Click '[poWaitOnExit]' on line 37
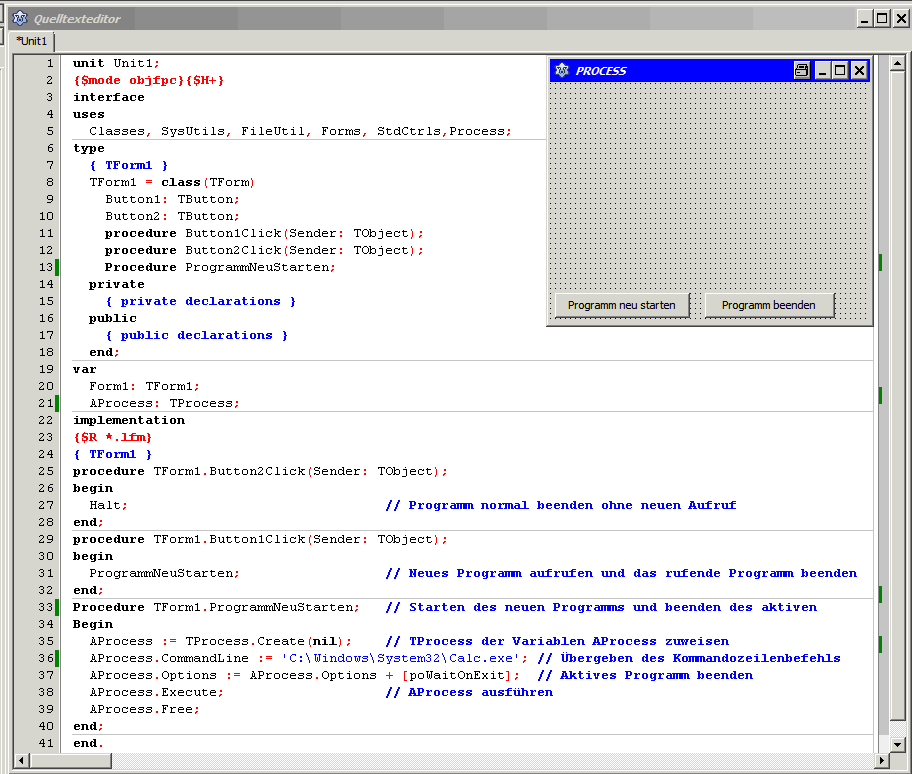The height and width of the screenshot is (774, 912). (x=457, y=676)
